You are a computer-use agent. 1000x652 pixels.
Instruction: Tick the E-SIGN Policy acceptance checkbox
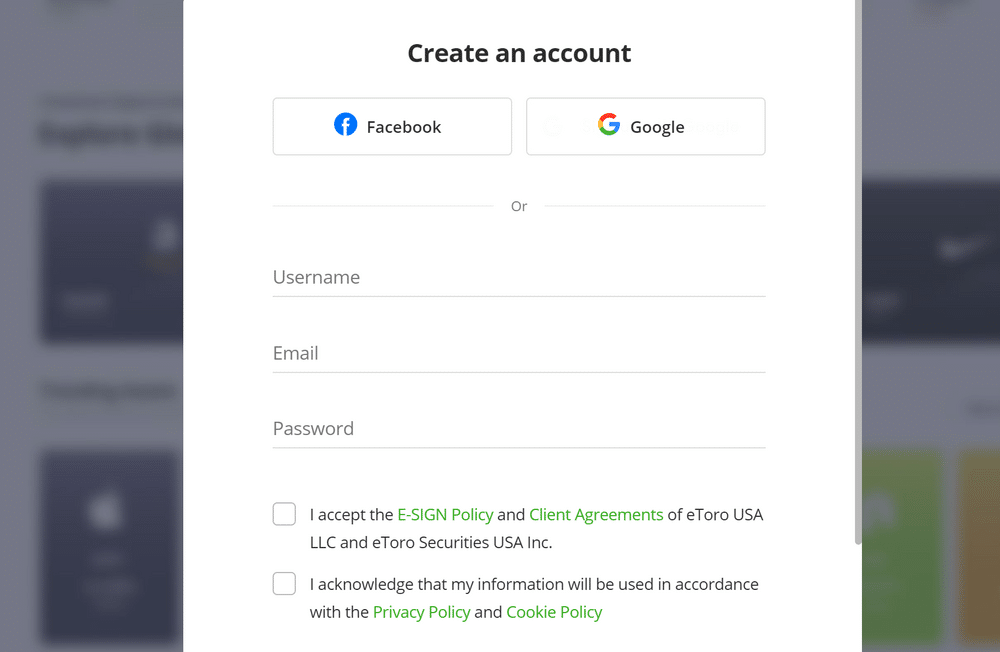click(284, 514)
